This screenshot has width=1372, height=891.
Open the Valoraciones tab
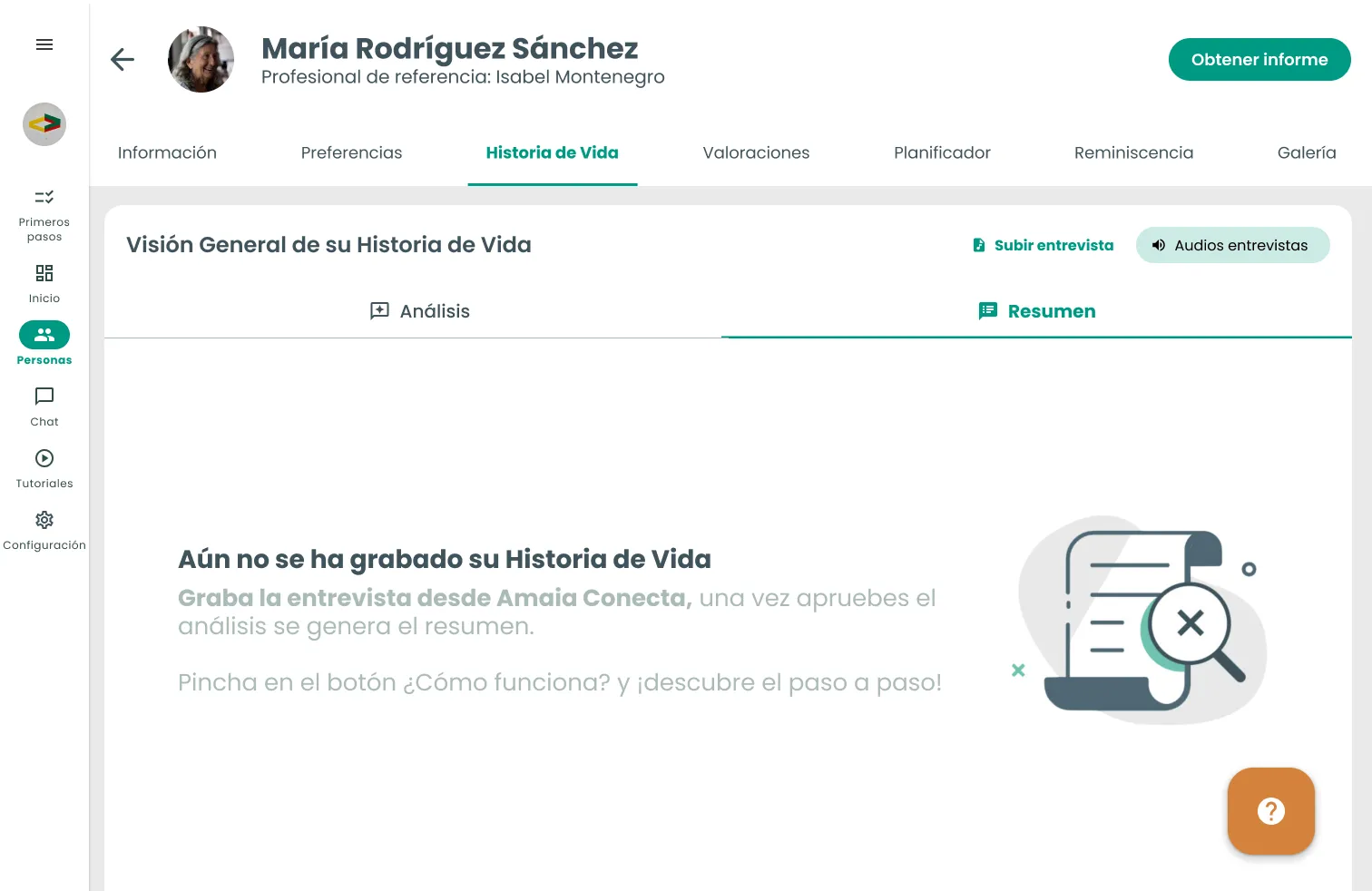pos(756,153)
